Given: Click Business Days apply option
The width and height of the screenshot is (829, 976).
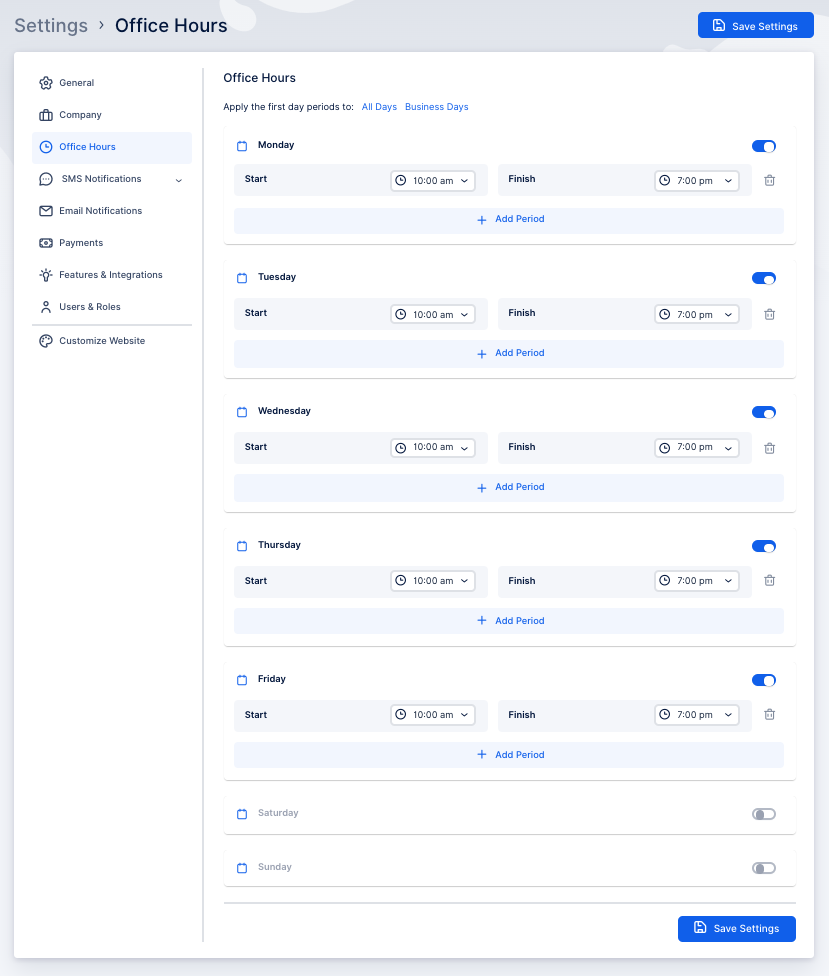Looking at the screenshot, I should point(436,106).
